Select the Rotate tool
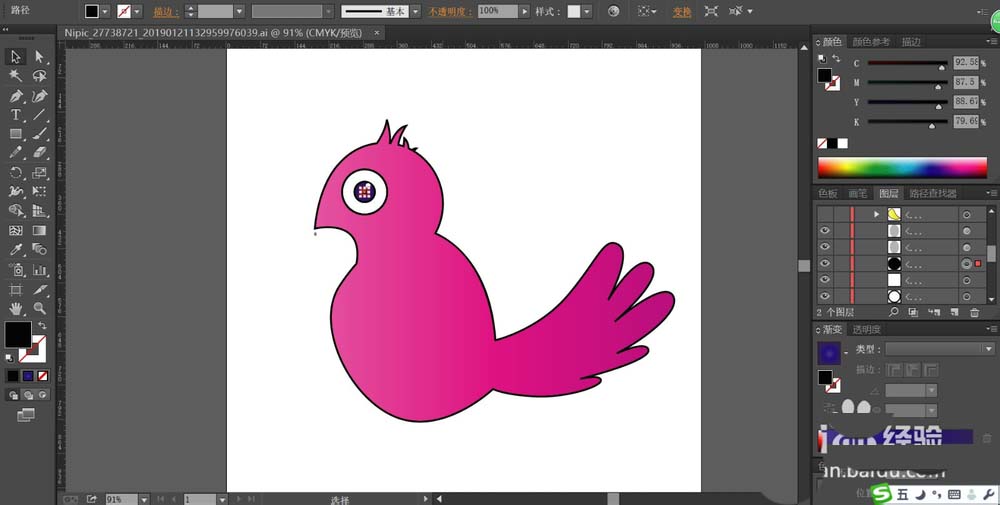 click(x=16, y=172)
